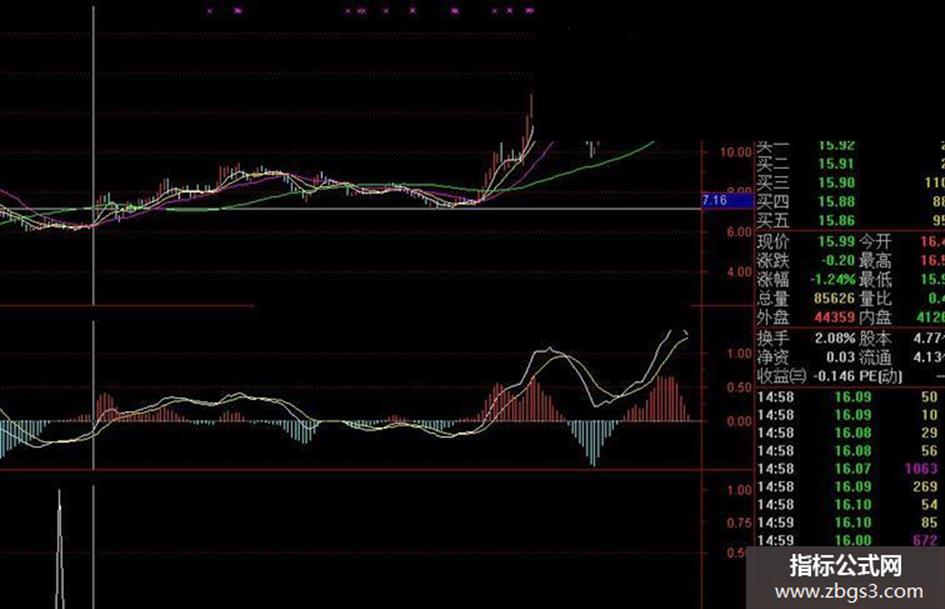Click the bottom panel axis label 0.75
Screen dimensions: 945x609
point(739,523)
